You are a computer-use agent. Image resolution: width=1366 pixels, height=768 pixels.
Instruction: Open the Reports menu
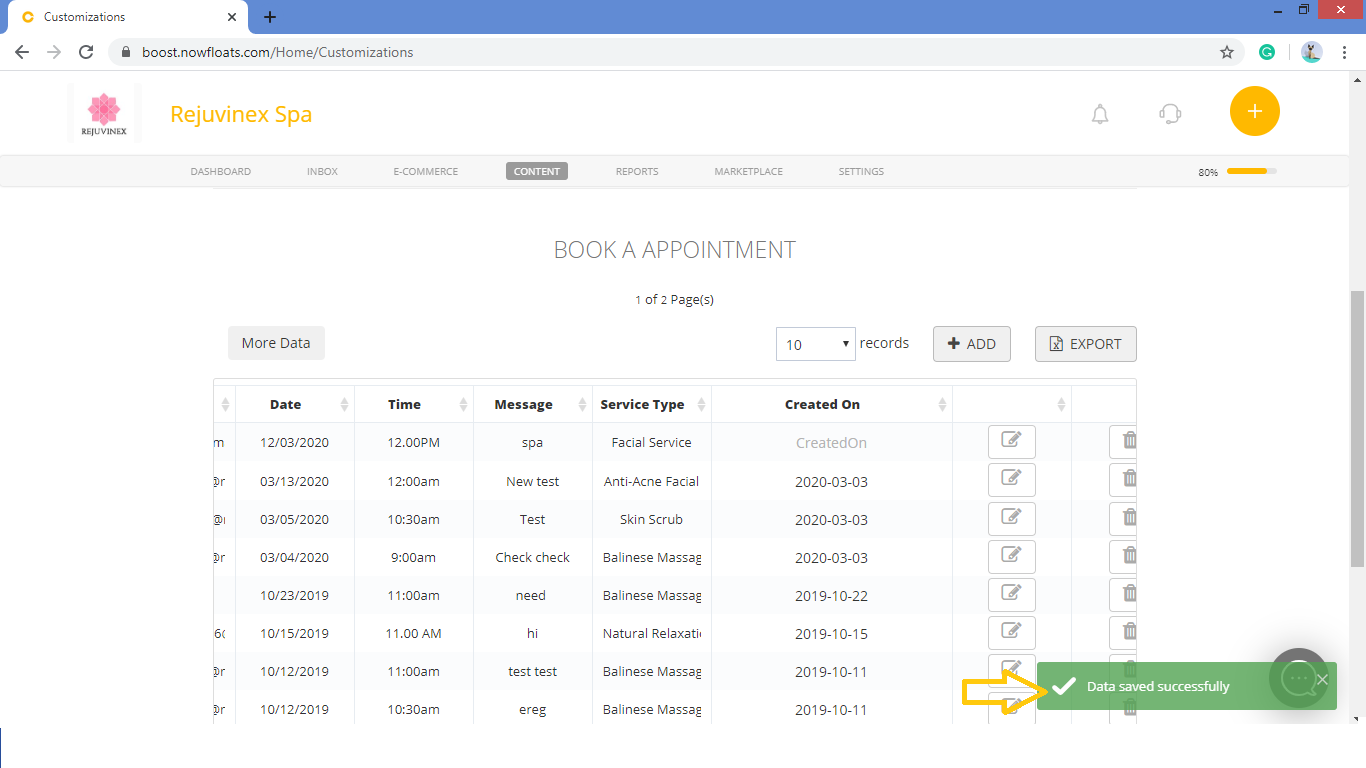(x=637, y=171)
